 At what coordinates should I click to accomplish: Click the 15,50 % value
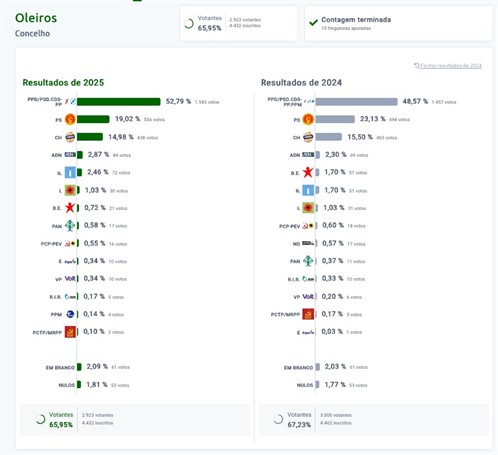pos(360,137)
